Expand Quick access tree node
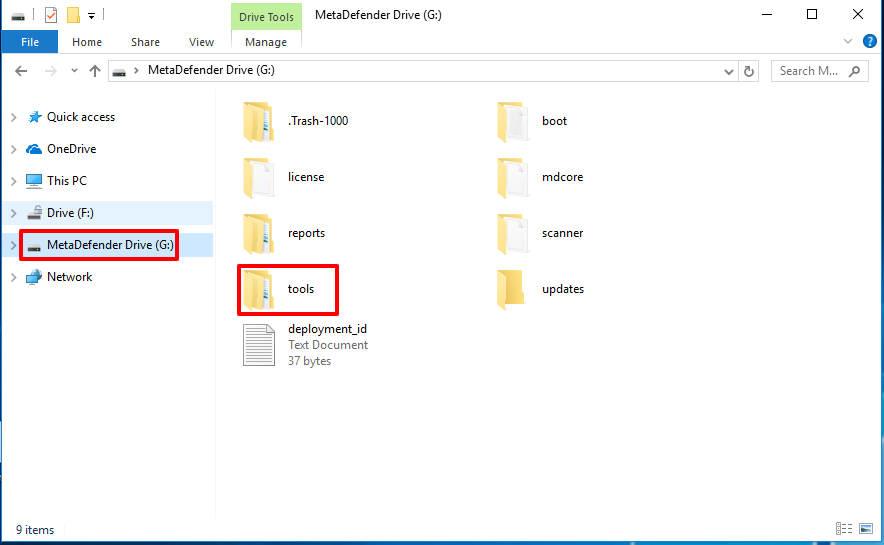 coord(14,117)
